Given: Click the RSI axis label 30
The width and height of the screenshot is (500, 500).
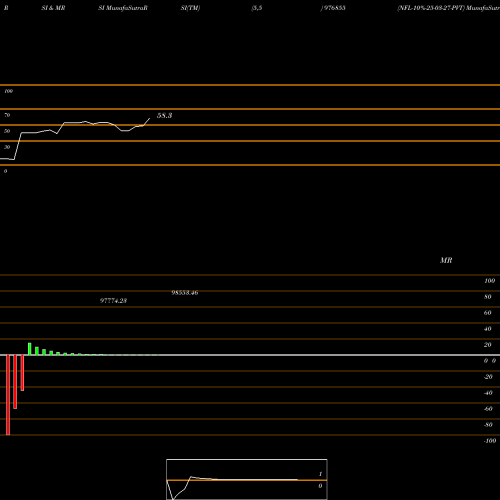Looking at the screenshot, I should tap(7, 147).
